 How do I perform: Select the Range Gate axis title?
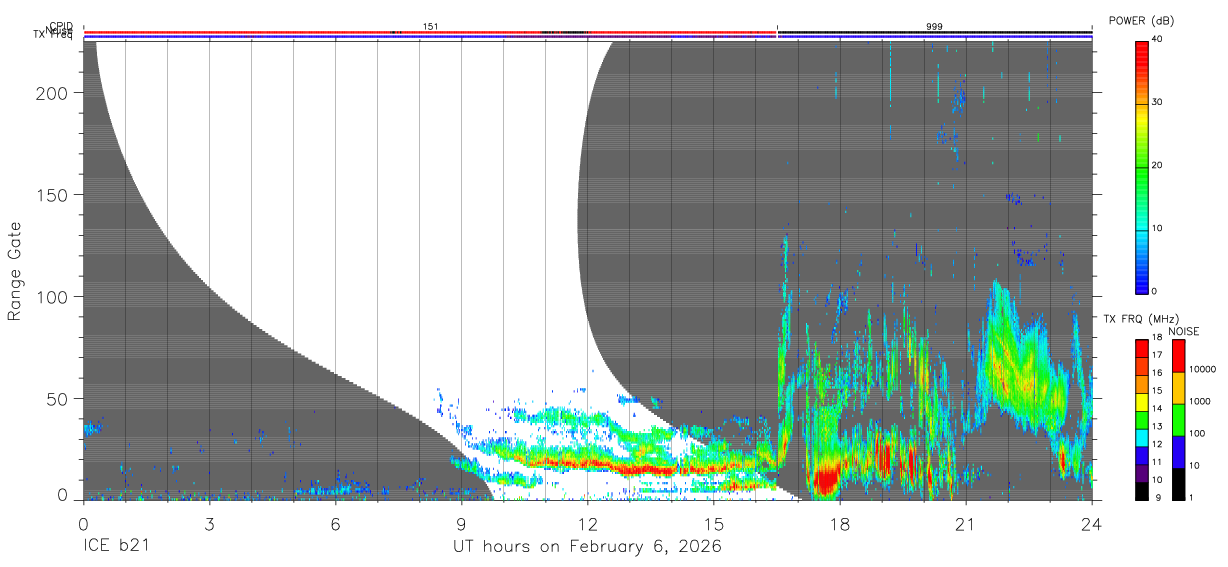pyautogui.click(x=15, y=272)
